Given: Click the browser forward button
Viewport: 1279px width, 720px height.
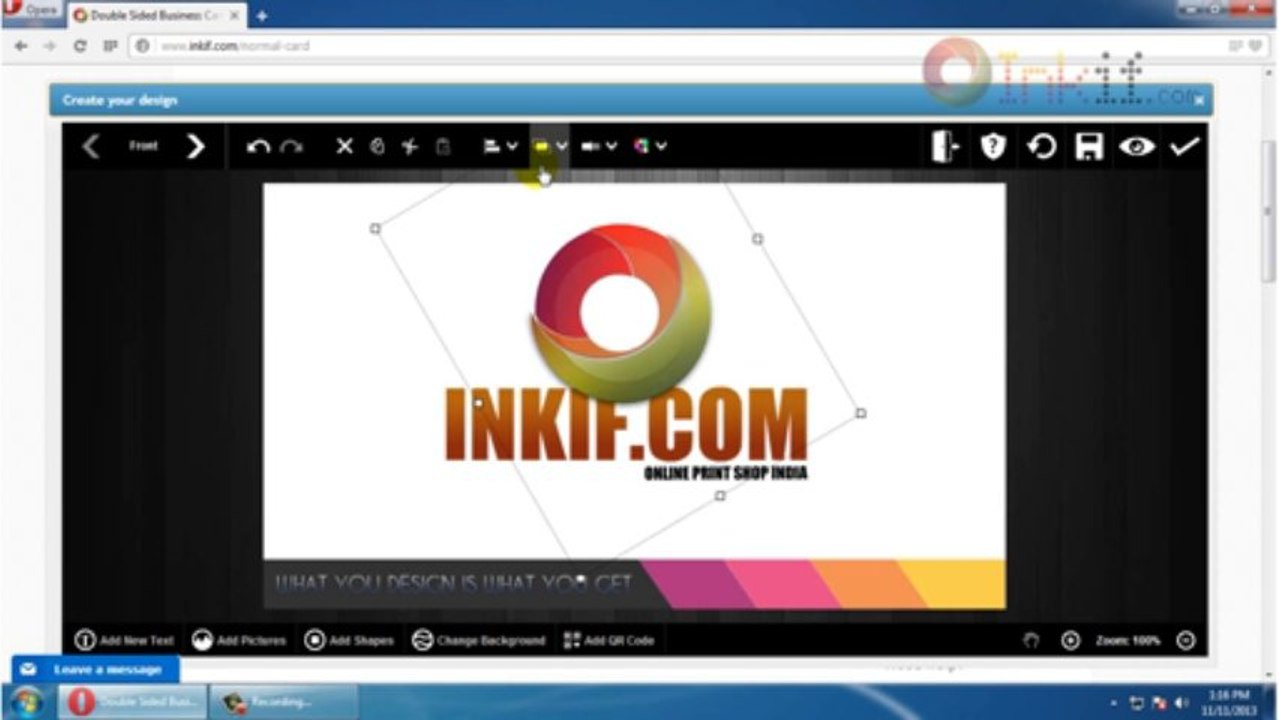Looking at the screenshot, I should (x=49, y=46).
